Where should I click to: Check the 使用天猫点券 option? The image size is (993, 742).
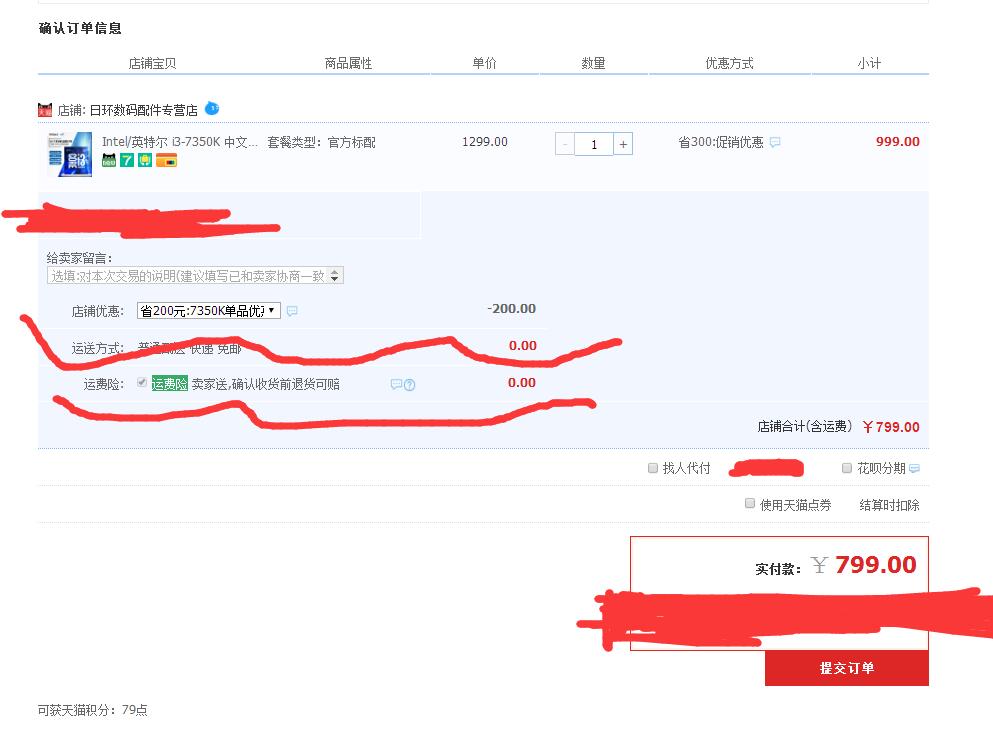750,503
